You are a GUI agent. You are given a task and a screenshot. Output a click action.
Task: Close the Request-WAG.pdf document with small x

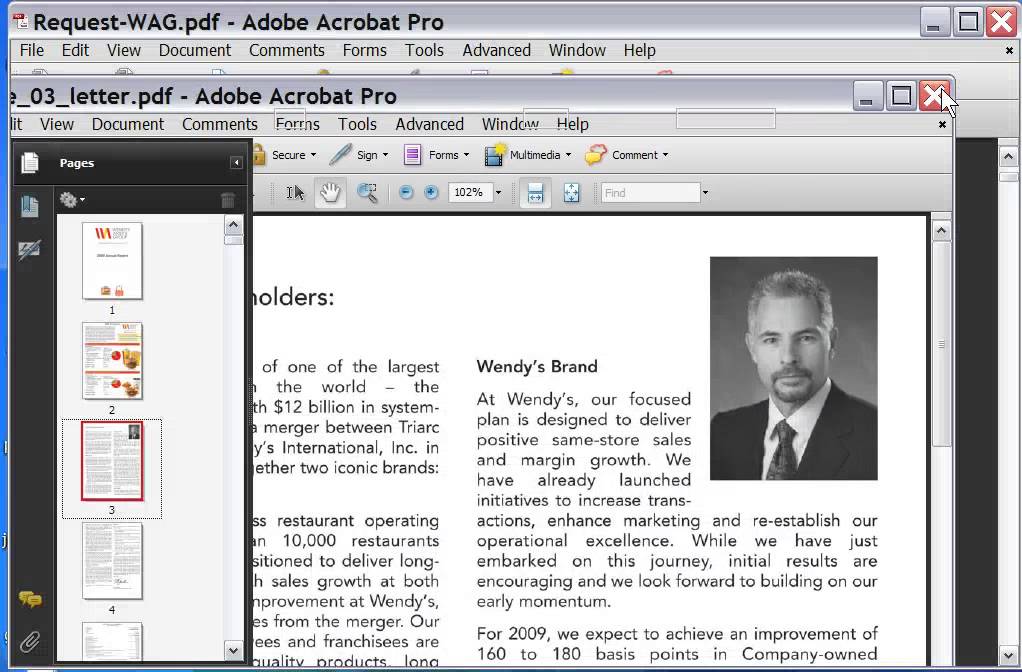[1010, 50]
